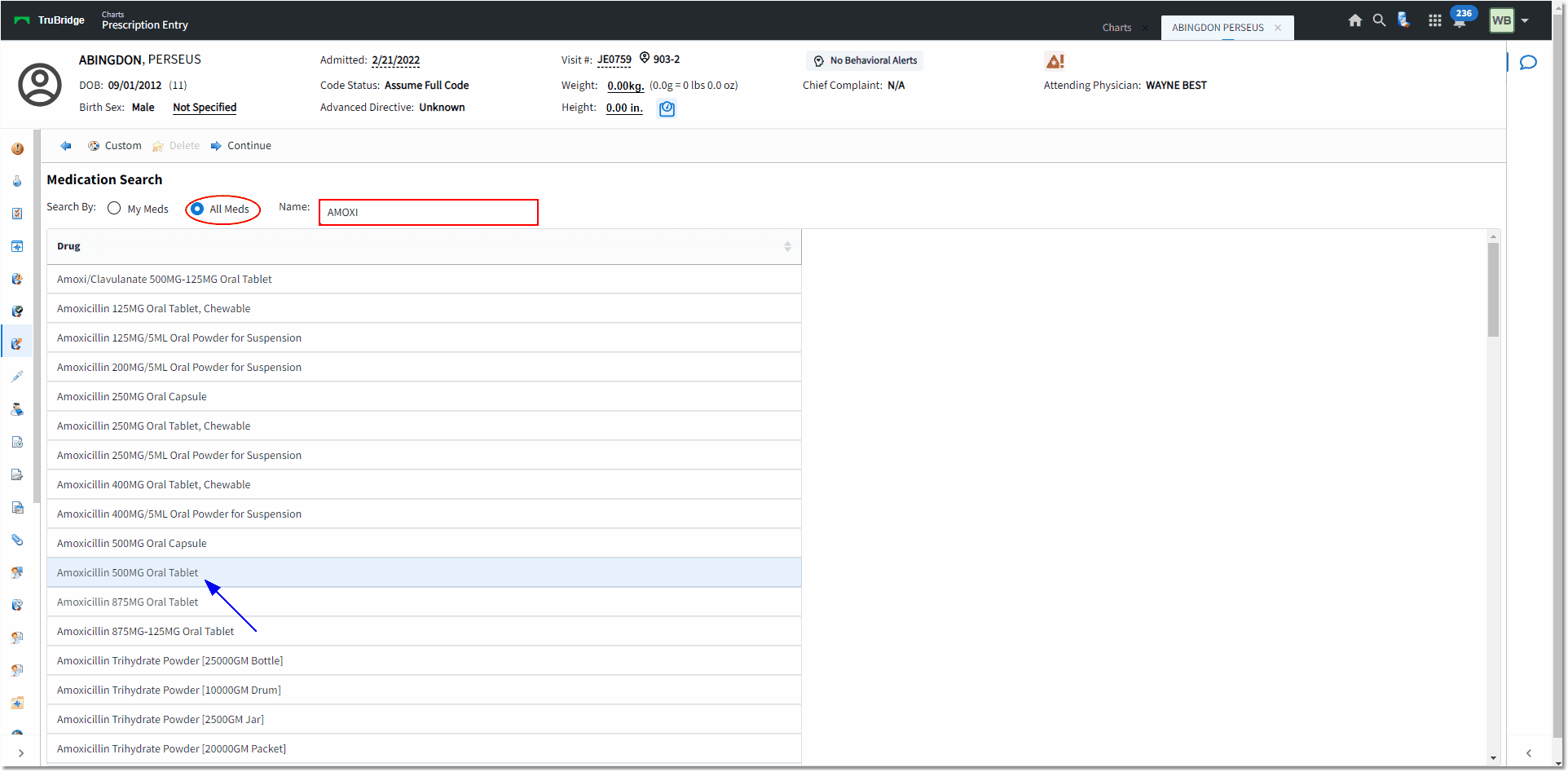Click the Delete toolbar button
1568x772 pixels.
point(176,146)
